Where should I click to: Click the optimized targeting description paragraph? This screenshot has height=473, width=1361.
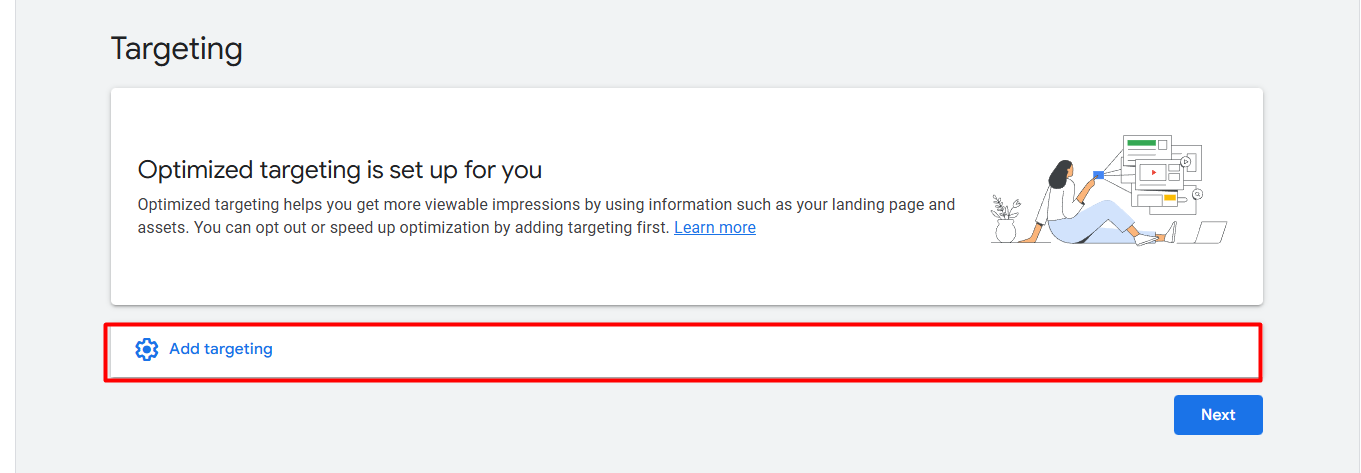pyautogui.click(x=546, y=215)
